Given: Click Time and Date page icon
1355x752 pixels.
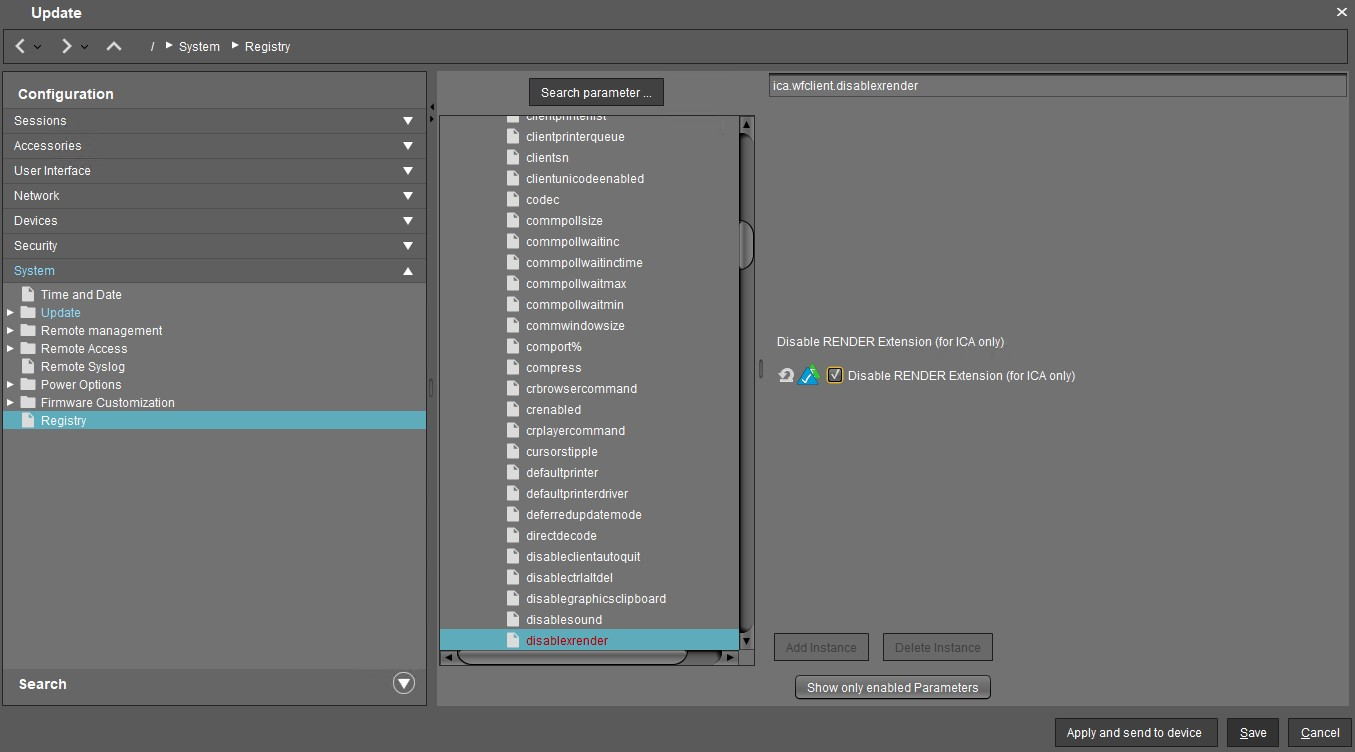Looking at the screenshot, I should click(x=28, y=295).
